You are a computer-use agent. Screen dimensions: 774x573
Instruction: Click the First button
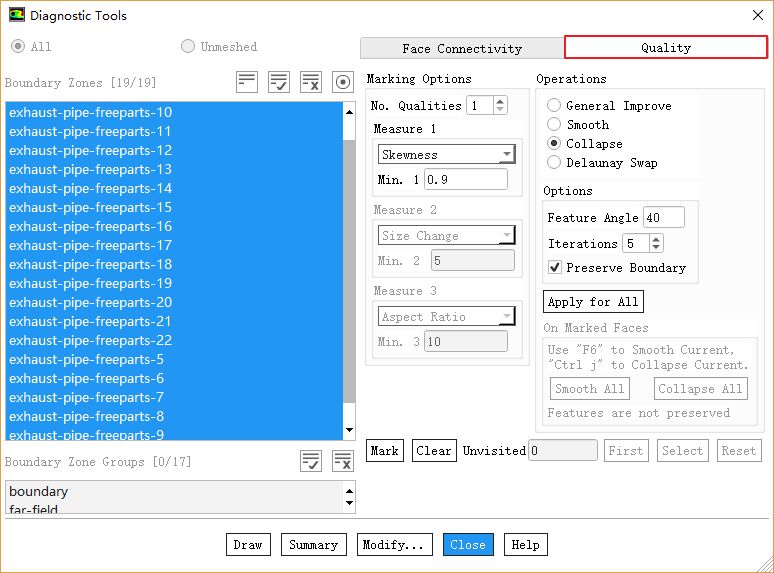626,451
